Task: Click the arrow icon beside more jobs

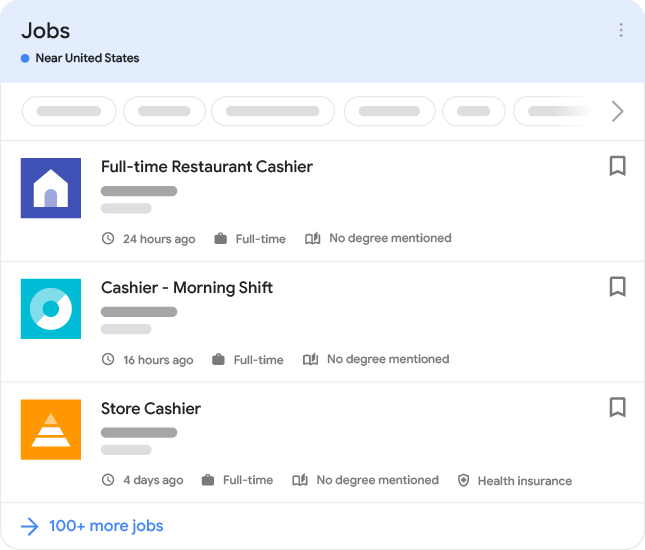Action: (x=30, y=526)
